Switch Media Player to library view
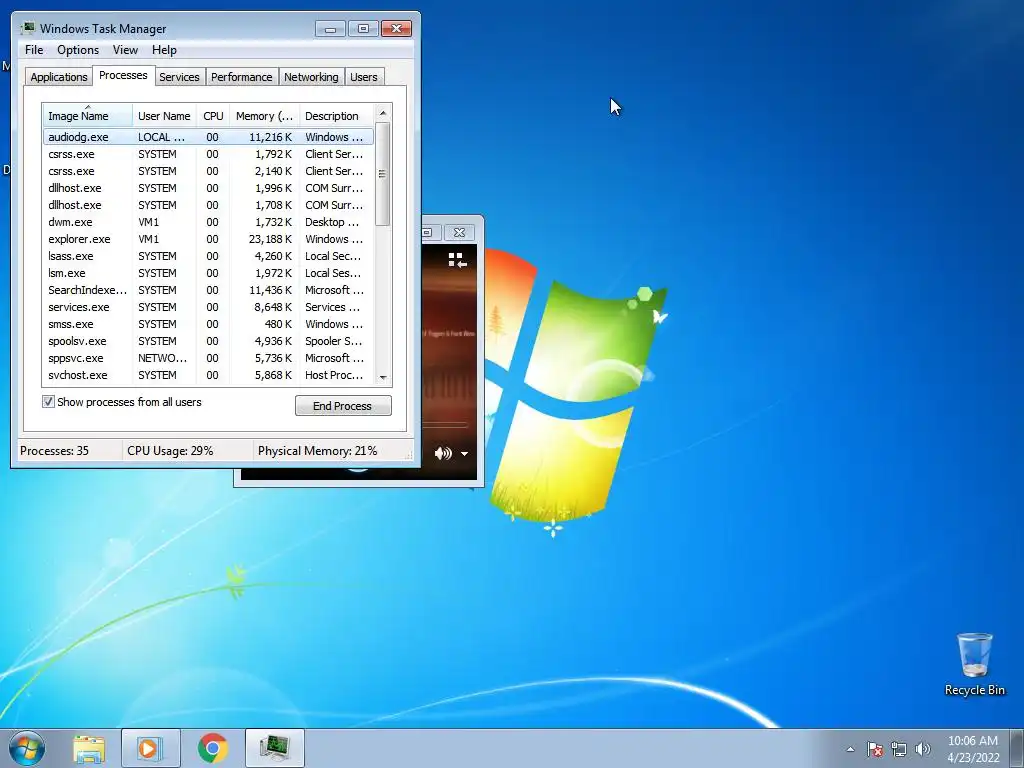The width and height of the screenshot is (1024, 768). tap(457, 260)
